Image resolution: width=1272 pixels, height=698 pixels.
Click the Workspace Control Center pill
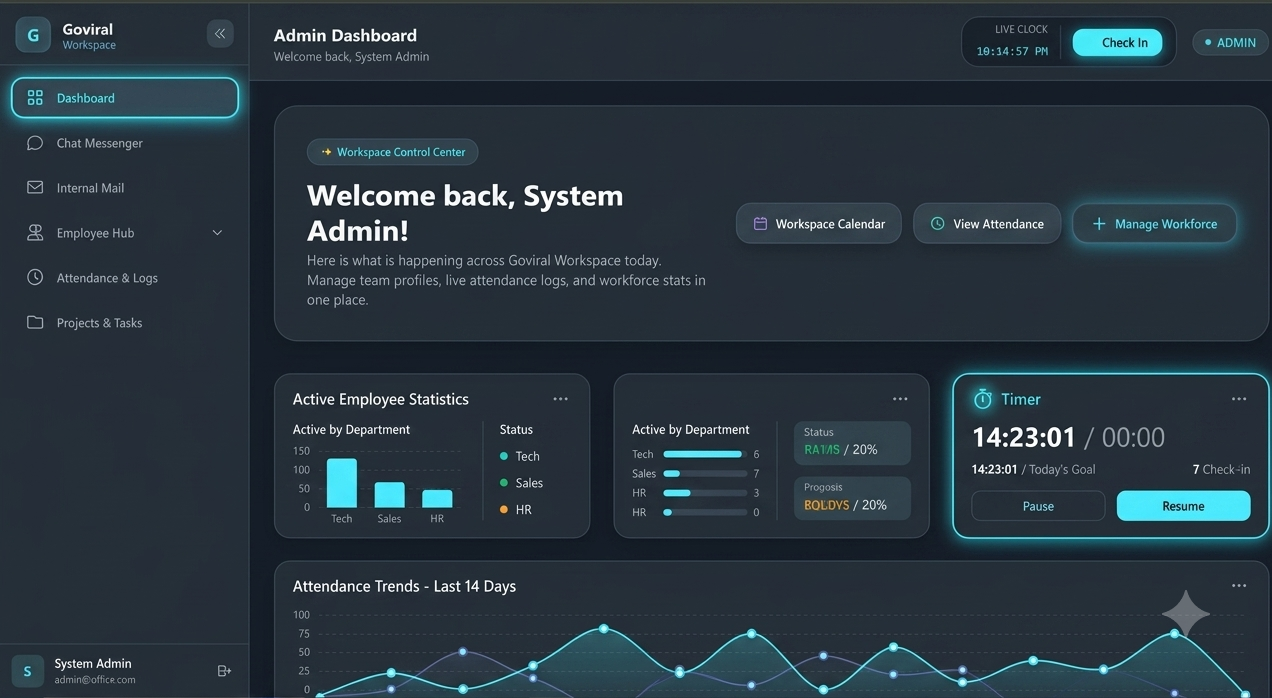click(x=393, y=152)
